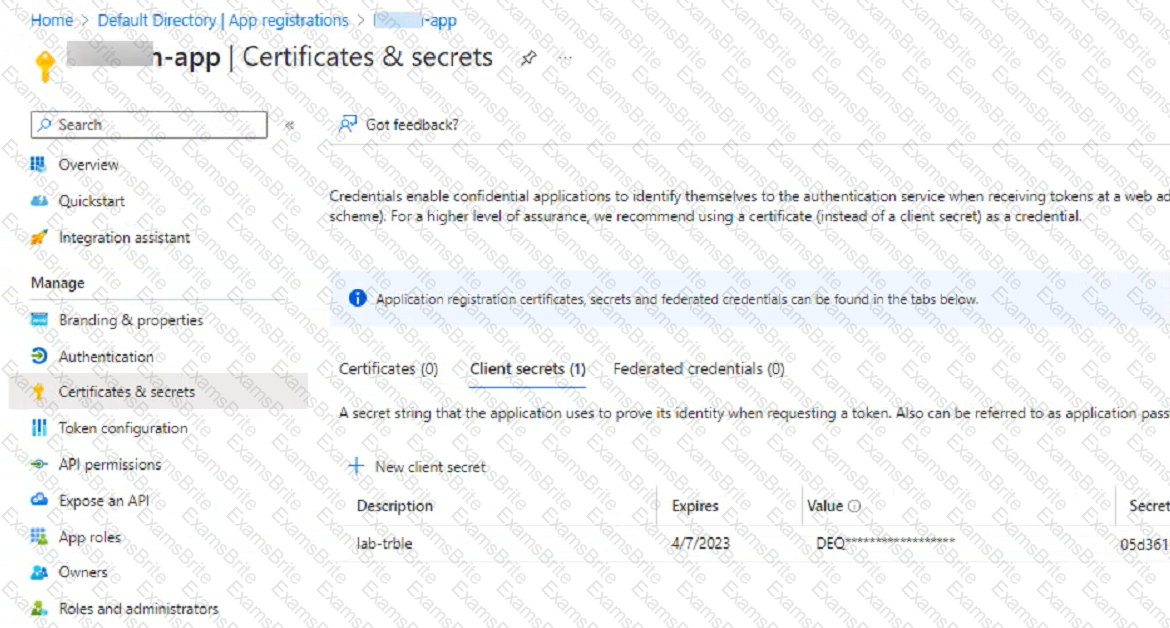Collapse the sidebar with the double chevron
Viewport: 1170px width, 628px height.
(290, 126)
